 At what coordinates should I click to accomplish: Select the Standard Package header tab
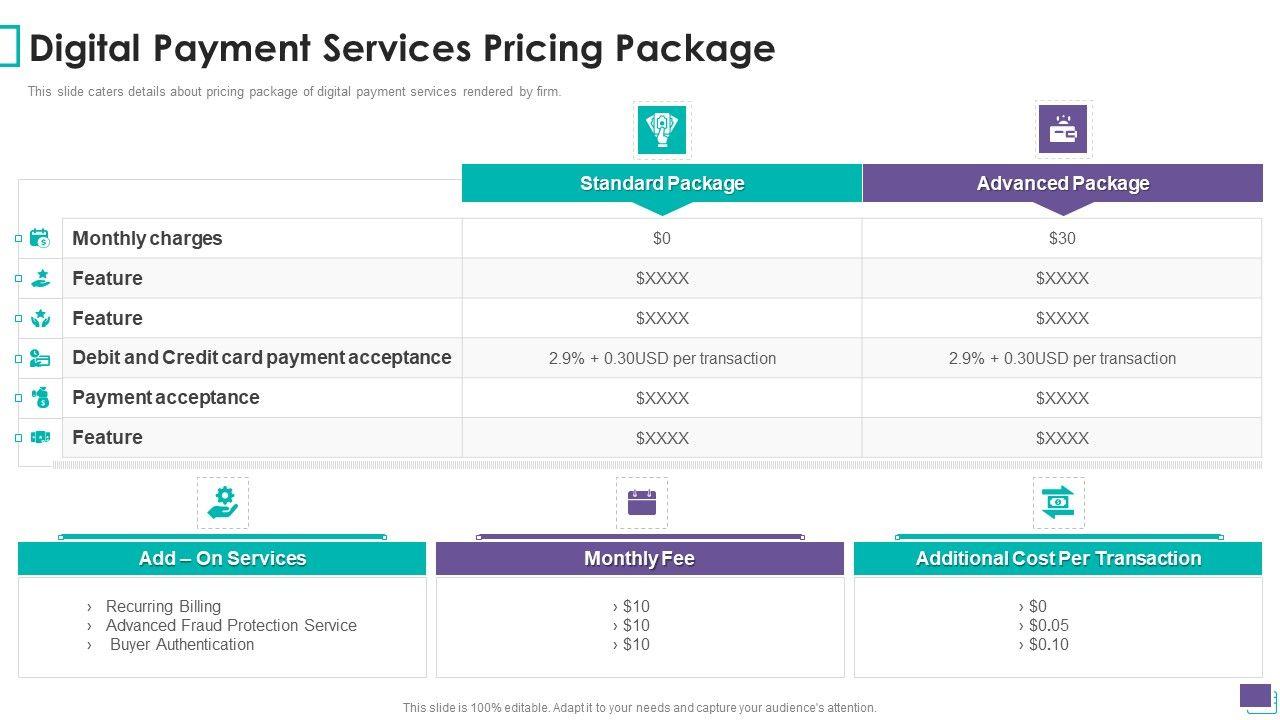point(662,184)
